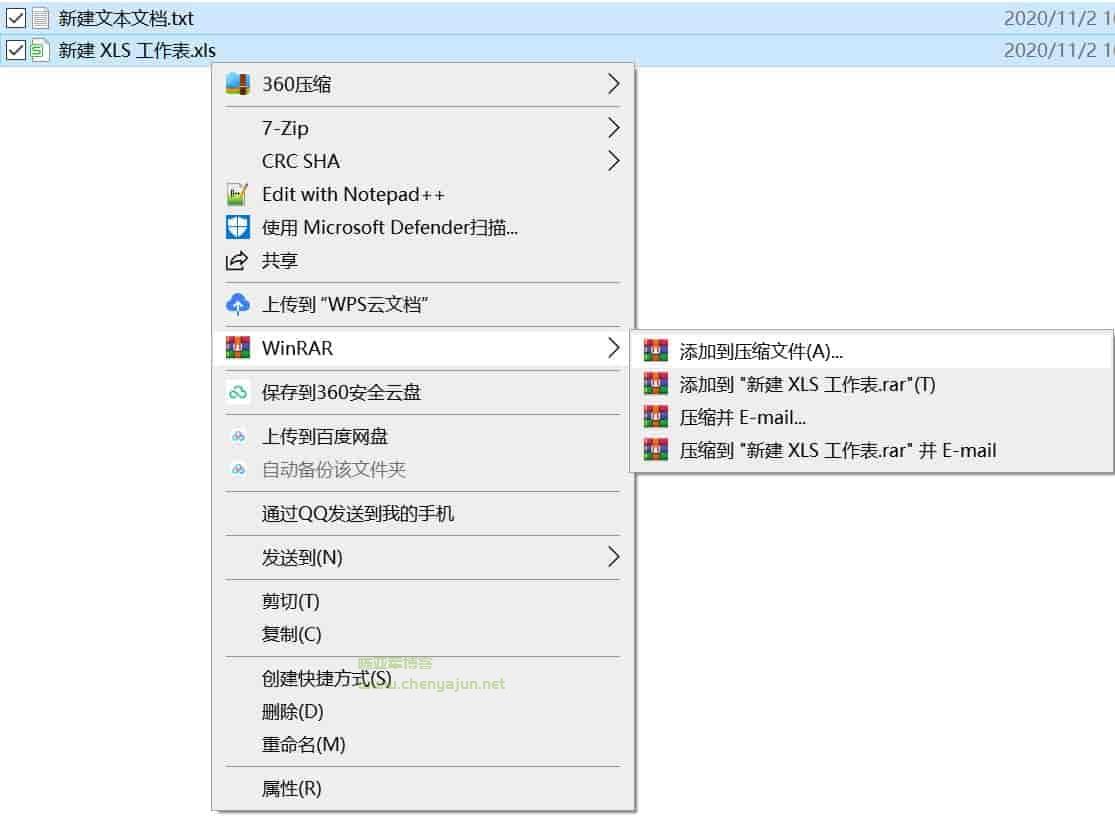This screenshot has width=1115, height=820.
Task: Click the WinRAR books icon in main menu
Action: 238,348
